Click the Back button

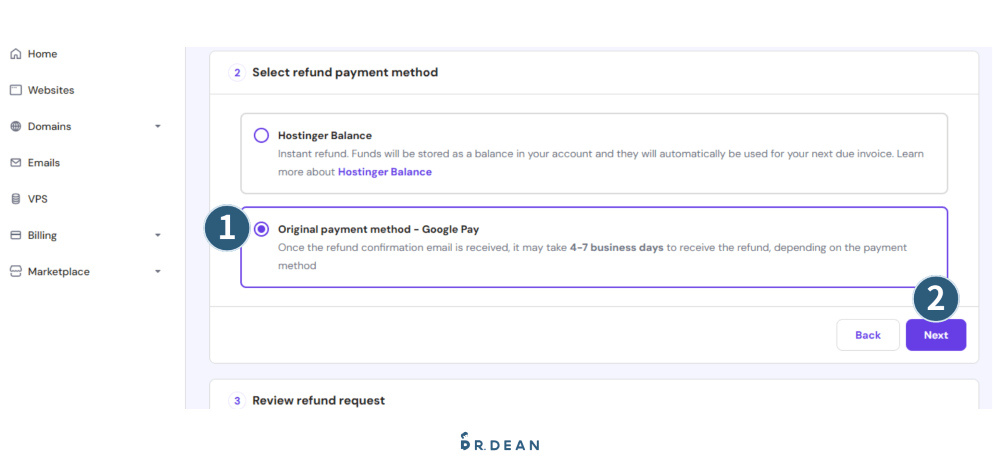[867, 335]
